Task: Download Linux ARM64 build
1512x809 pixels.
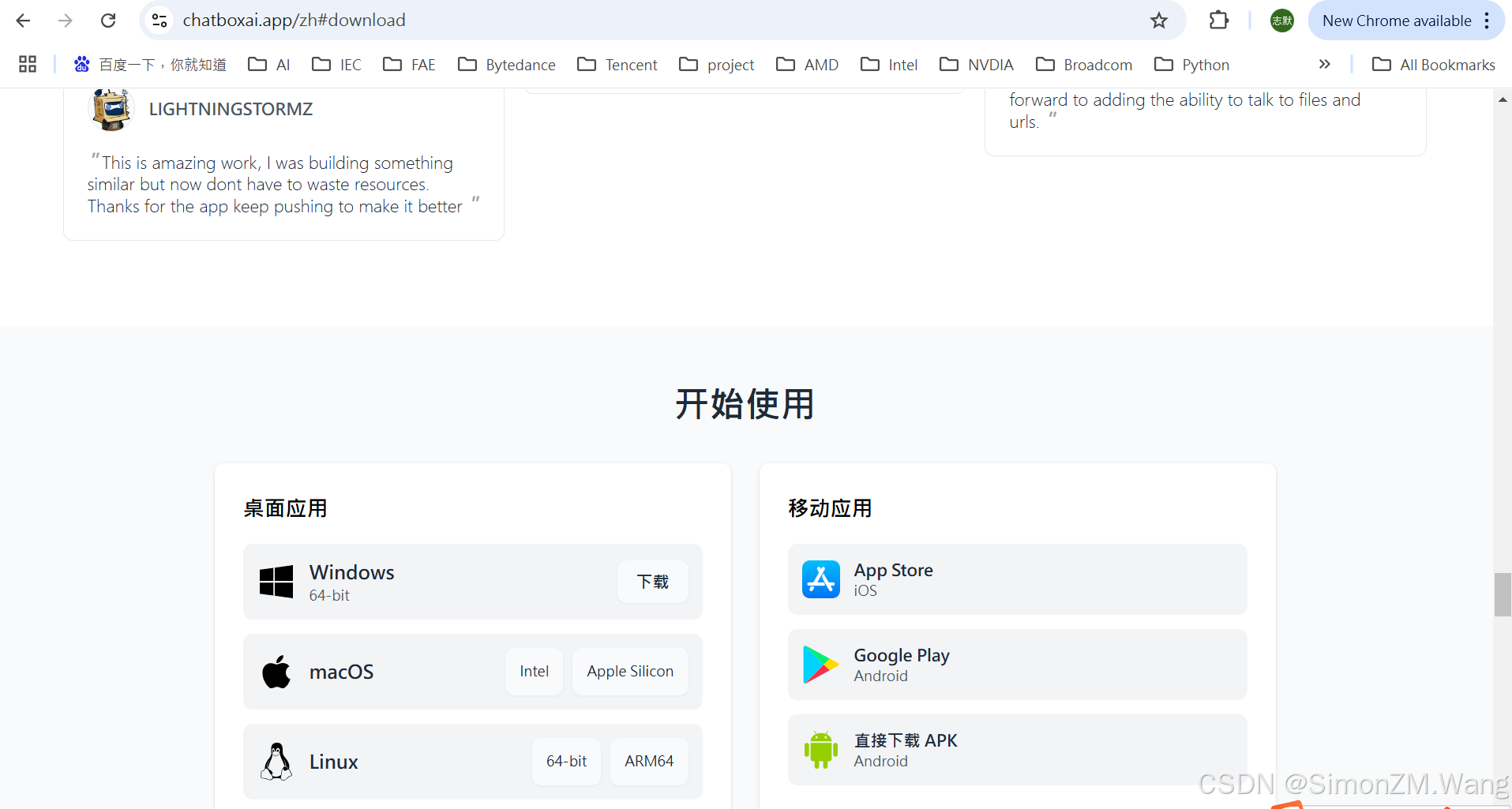Action: (649, 762)
